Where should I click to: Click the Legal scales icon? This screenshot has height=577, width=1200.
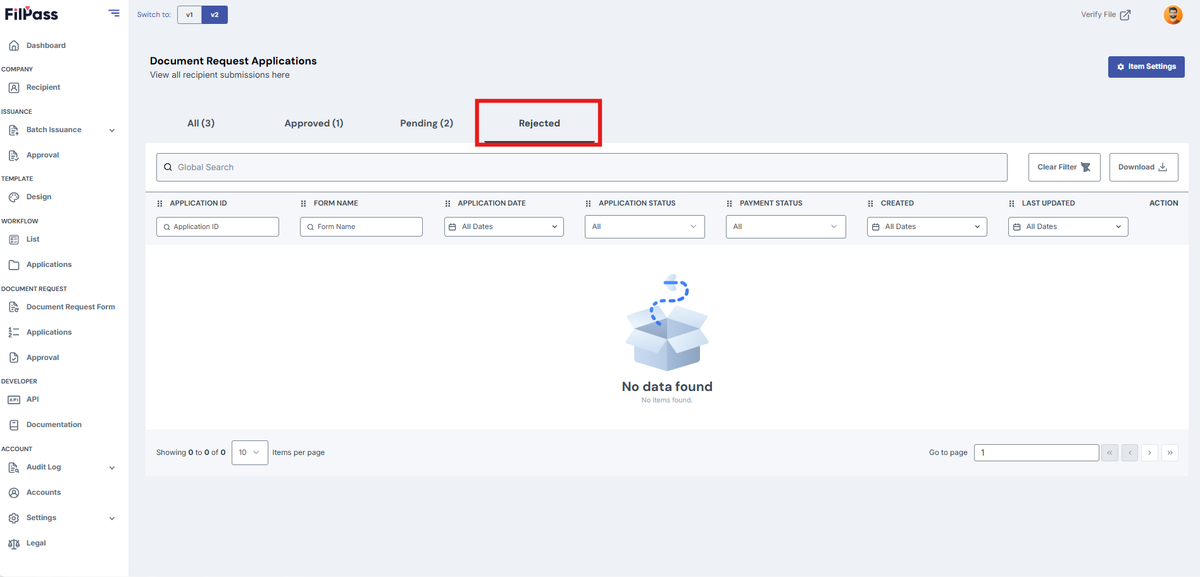click(14, 543)
